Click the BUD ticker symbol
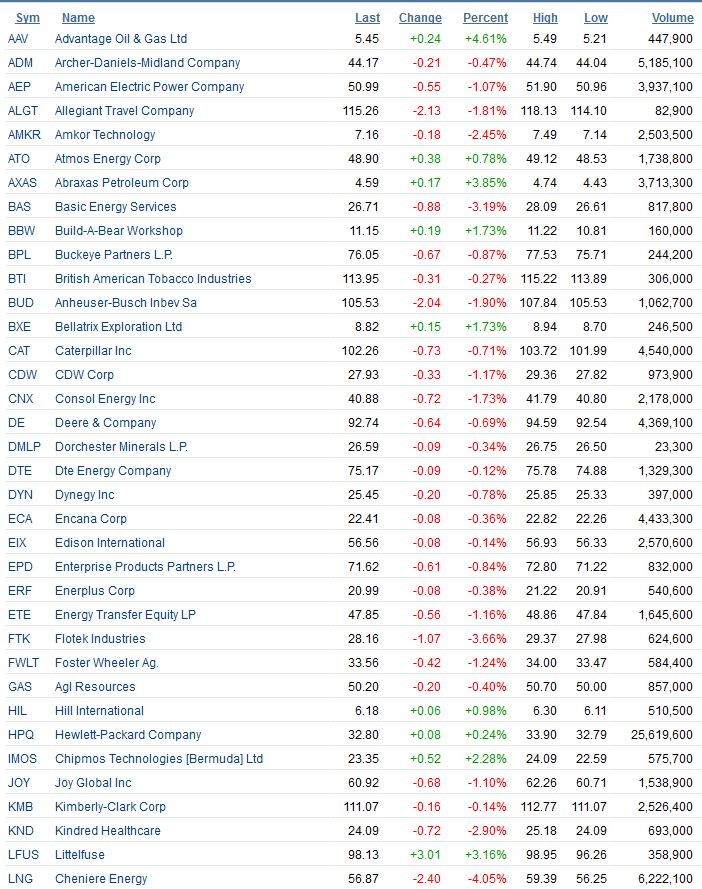This screenshot has height=889, width=702. point(21,303)
